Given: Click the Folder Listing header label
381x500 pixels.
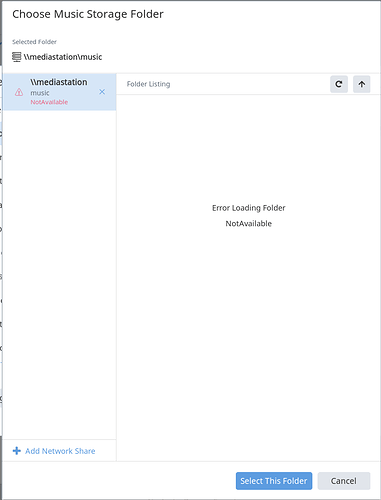Looking at the screenshot, I should point(148,84).
